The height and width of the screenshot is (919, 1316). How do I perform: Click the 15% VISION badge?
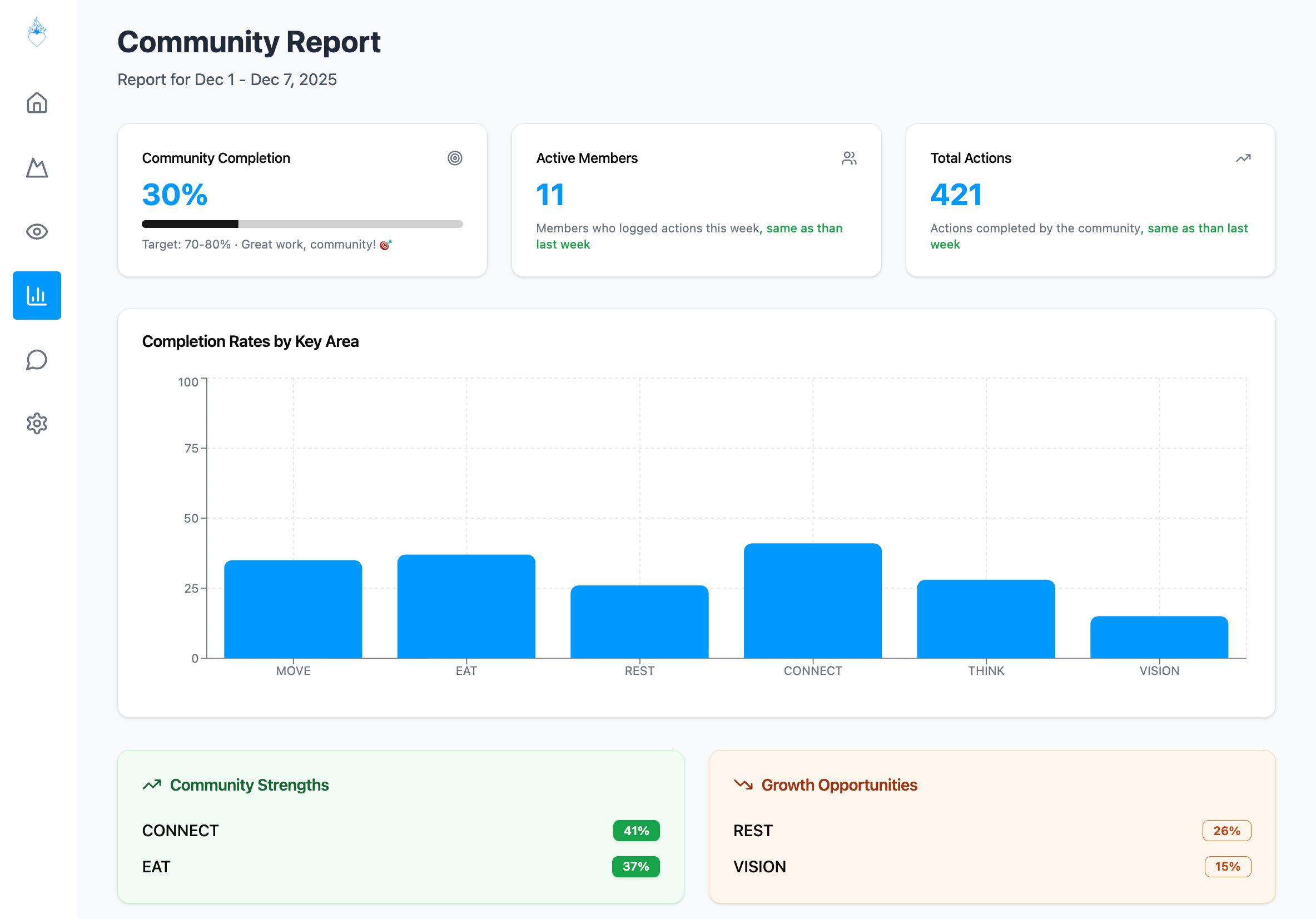click(1227, 866)
